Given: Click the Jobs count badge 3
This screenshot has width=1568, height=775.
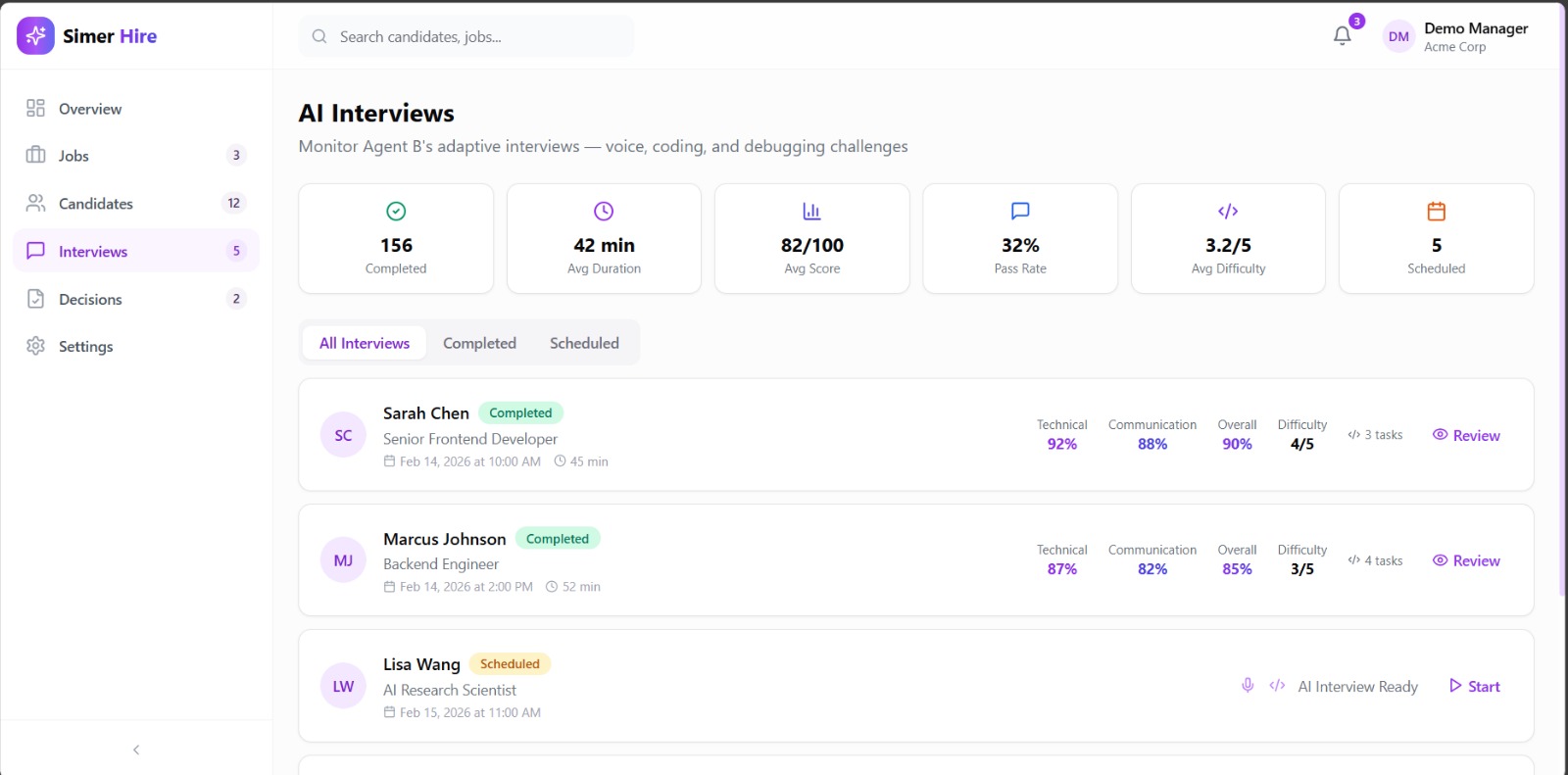Looking at the screenshot, I should (x=235, y=155).
